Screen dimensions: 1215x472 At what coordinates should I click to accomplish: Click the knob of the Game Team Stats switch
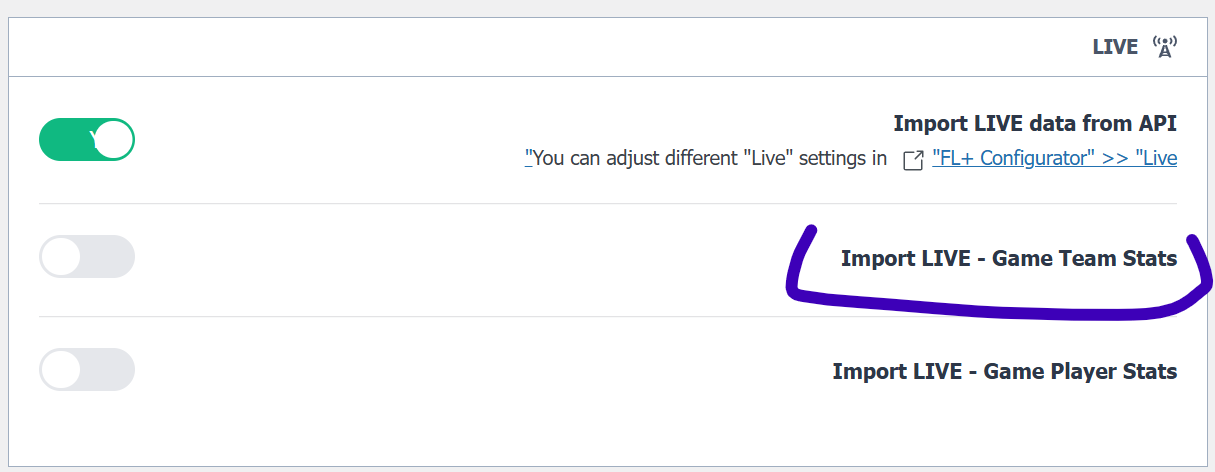(x=61, y=257)
